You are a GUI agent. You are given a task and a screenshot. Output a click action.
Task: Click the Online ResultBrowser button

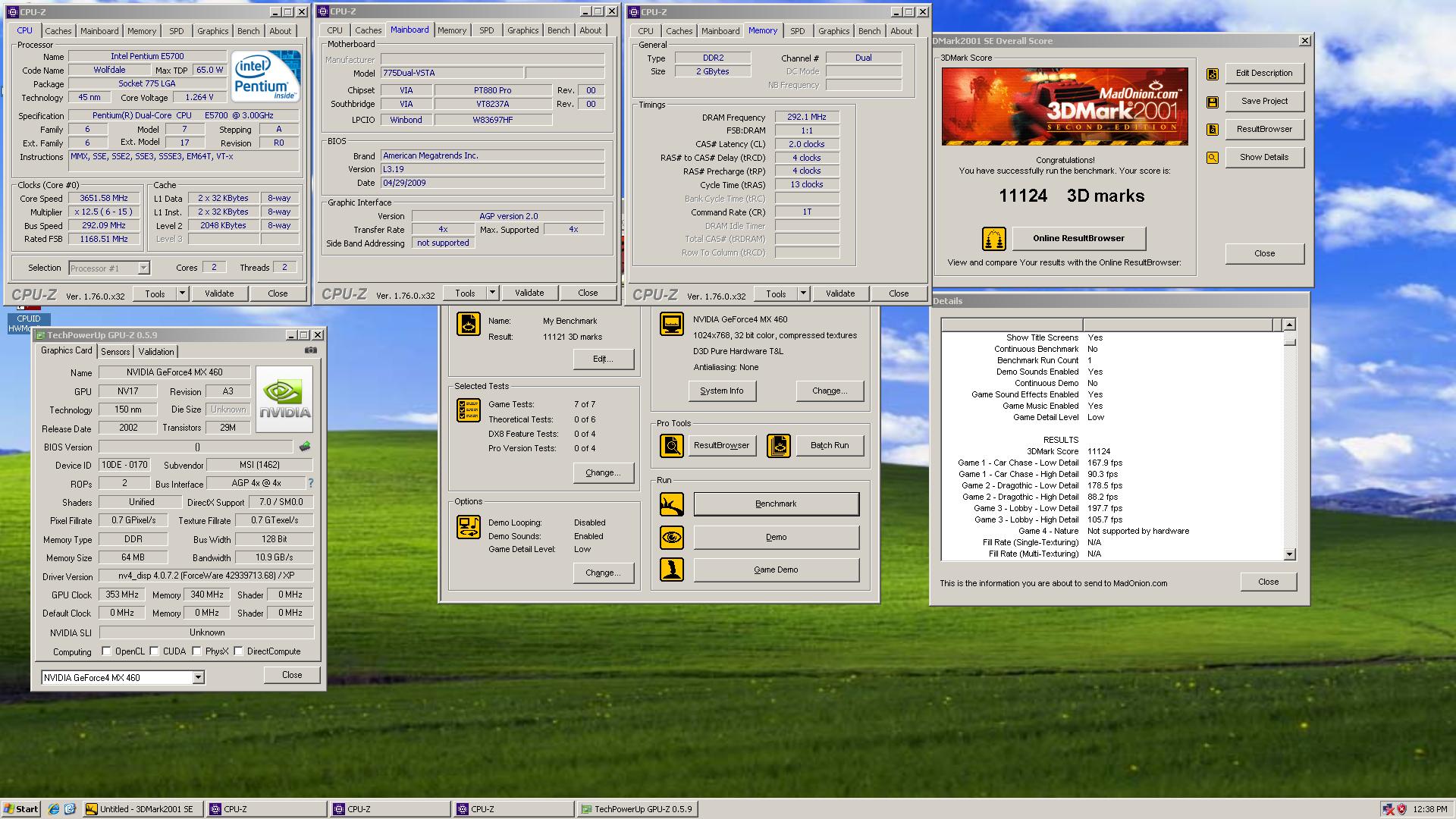1078,238
